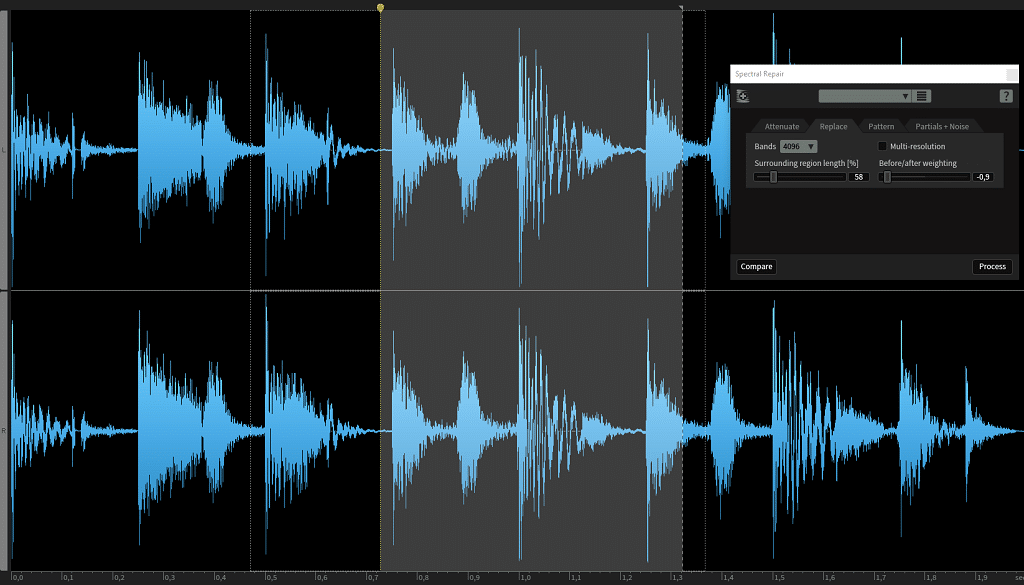Switch to the Attenuate tab
Screen dimensions: 1024x585
[782, 127]
